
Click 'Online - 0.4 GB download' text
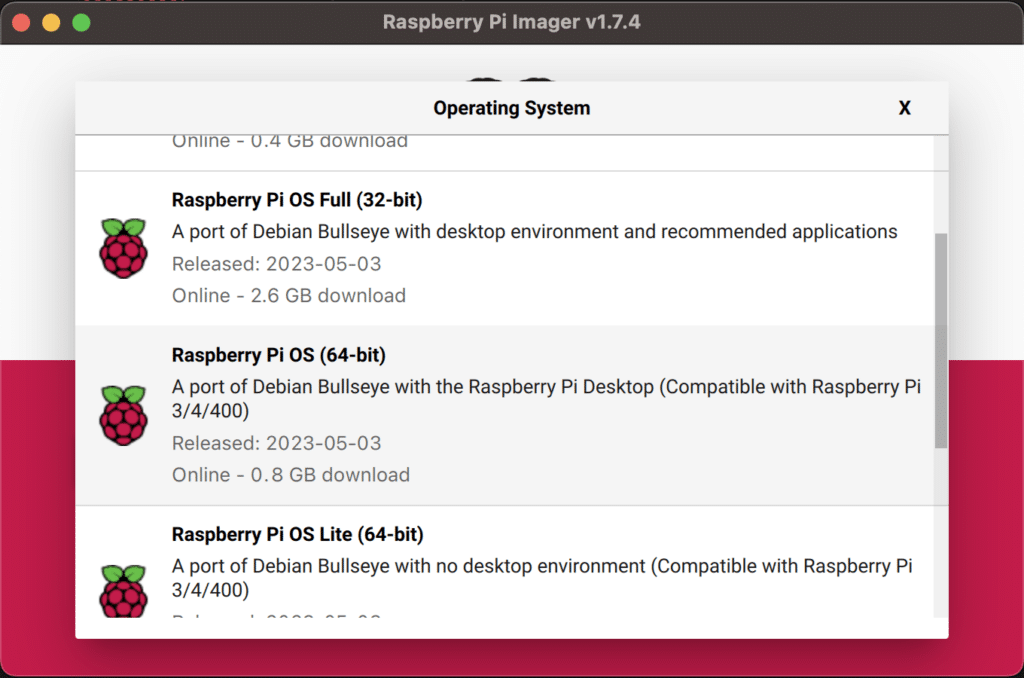(x=290, y=142)
